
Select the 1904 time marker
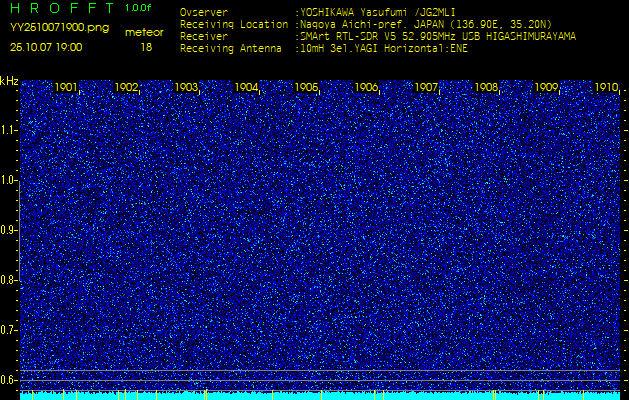point(246,87)
